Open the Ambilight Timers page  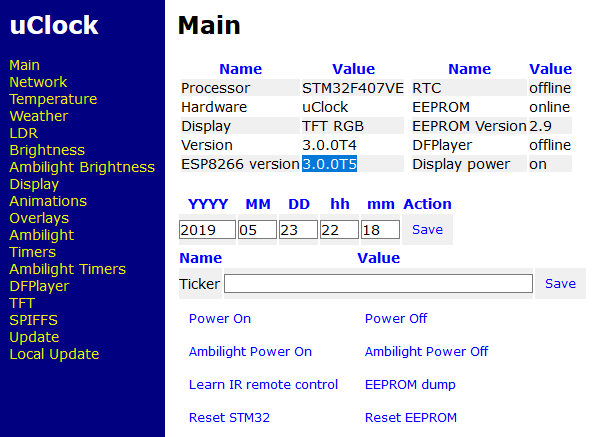[x=67, y=269]
